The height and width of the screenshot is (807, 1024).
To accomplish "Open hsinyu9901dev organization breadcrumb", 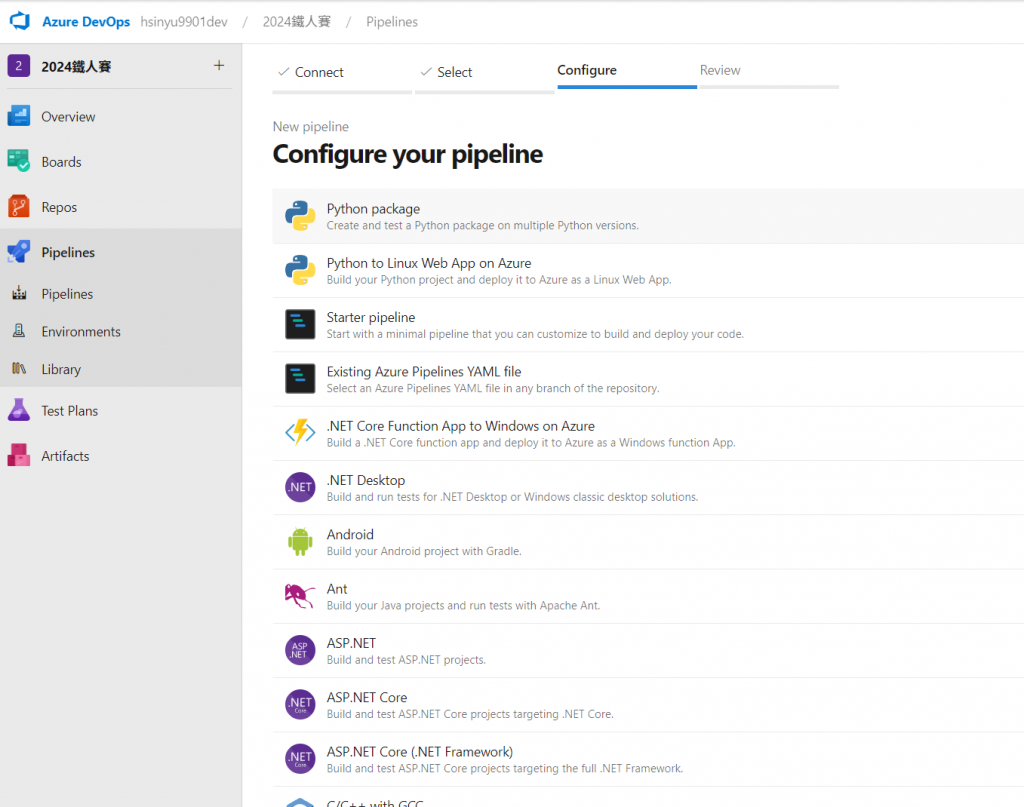I will point(184,22).
